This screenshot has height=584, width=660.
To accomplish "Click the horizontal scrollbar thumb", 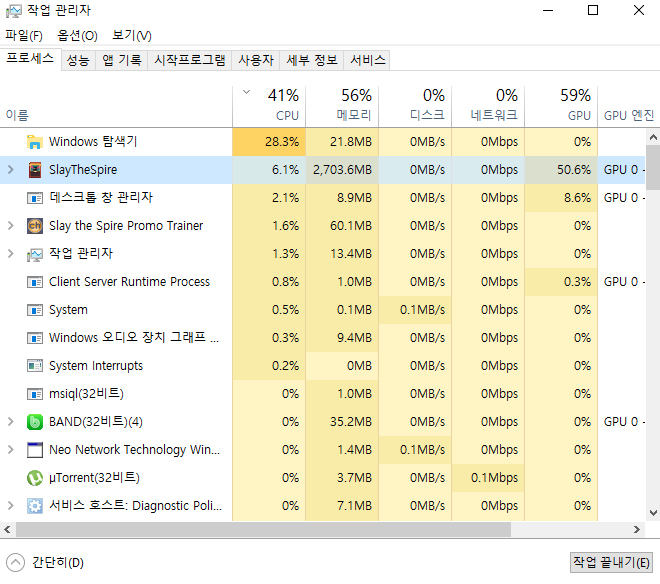I will (x=263, y=530).
